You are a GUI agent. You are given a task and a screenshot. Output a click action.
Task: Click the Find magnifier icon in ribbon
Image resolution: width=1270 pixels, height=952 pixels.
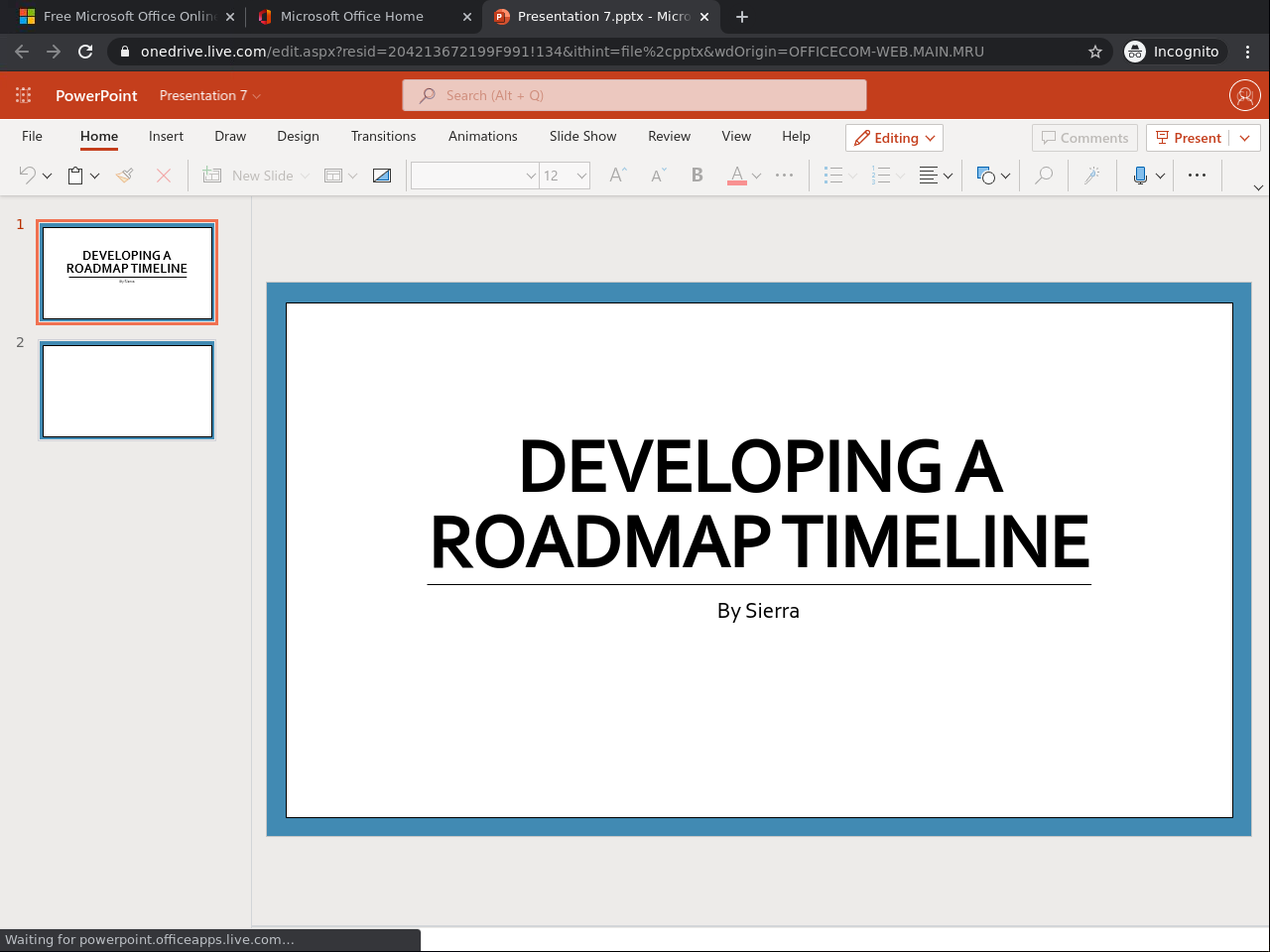1044,176
